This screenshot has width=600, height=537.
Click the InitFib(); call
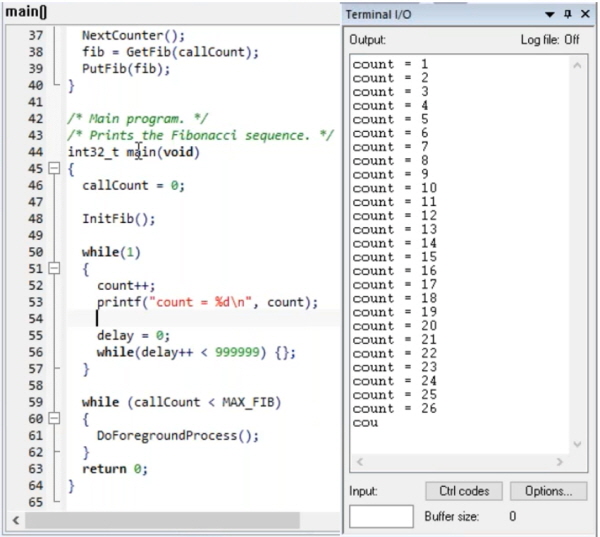119,219
